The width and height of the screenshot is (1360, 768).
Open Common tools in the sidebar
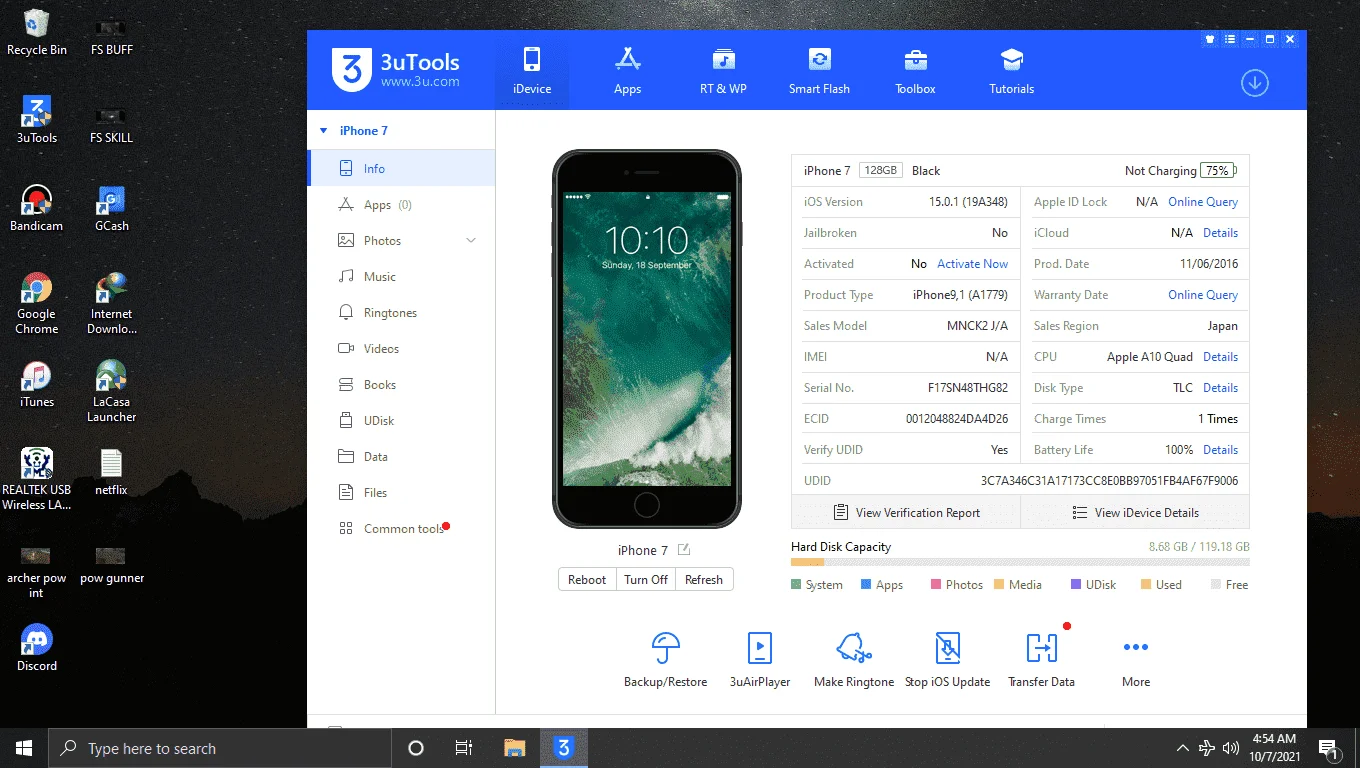[401, 528]
